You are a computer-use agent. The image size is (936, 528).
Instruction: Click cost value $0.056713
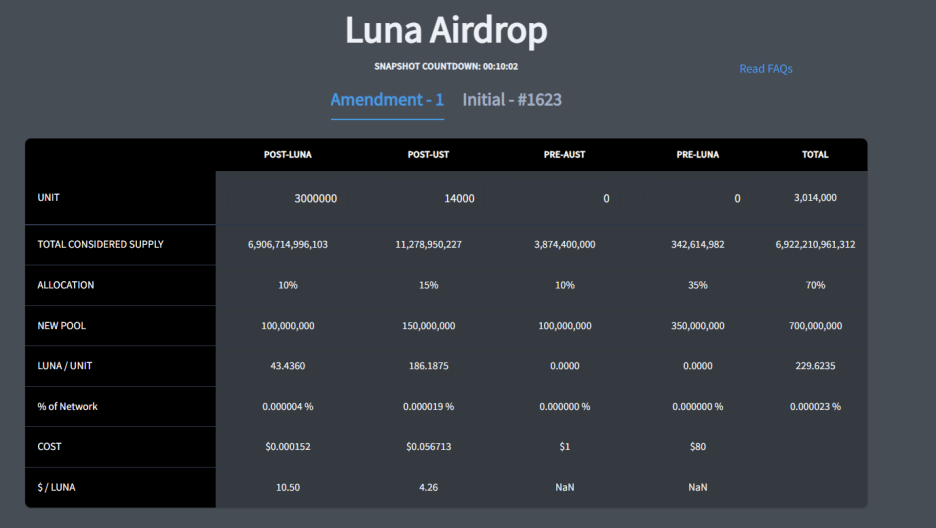[428, 446]
